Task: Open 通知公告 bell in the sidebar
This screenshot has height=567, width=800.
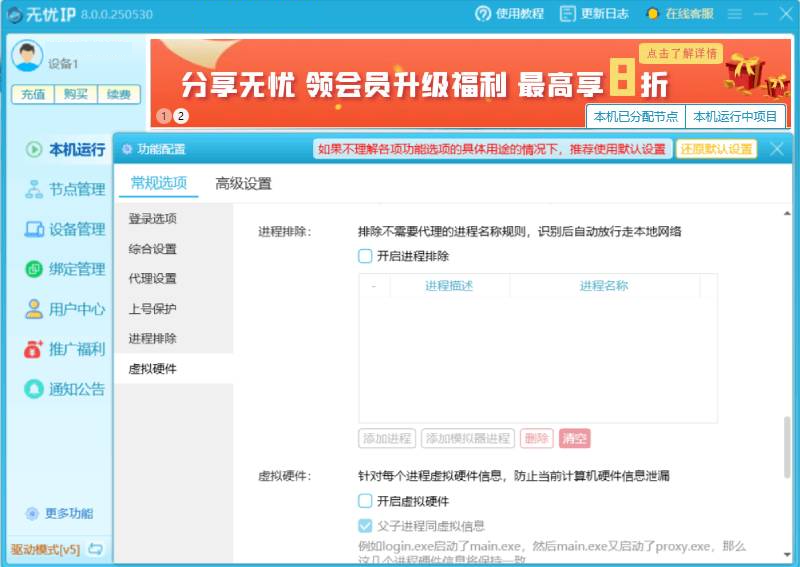Action: (x=34, y=389)
